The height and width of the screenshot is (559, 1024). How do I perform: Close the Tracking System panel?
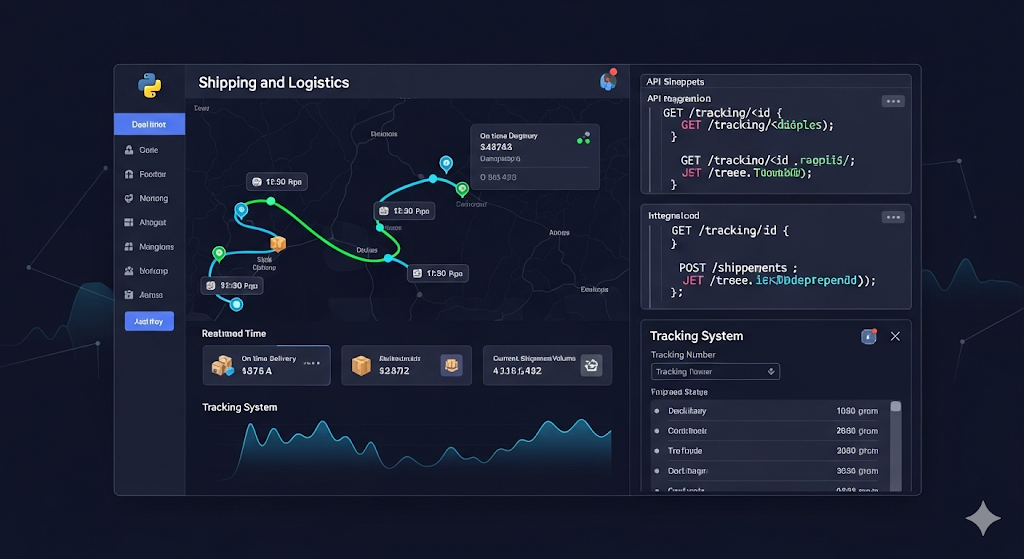(895, 336)
